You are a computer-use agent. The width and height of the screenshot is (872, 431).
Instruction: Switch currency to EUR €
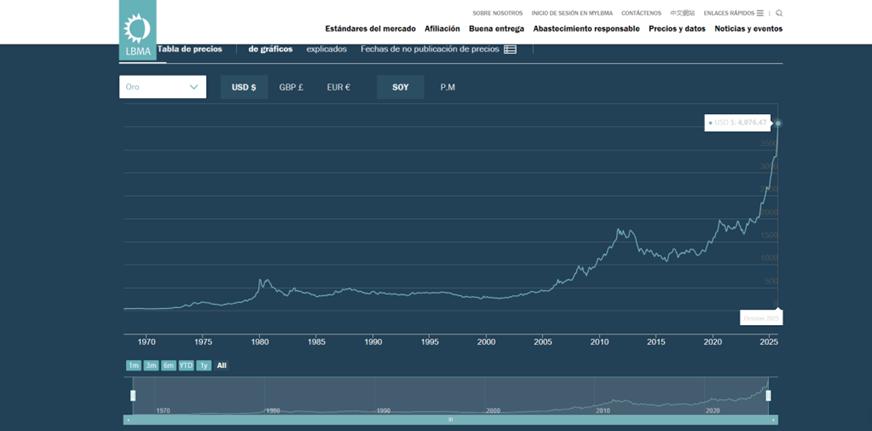[x=338, y=87]
